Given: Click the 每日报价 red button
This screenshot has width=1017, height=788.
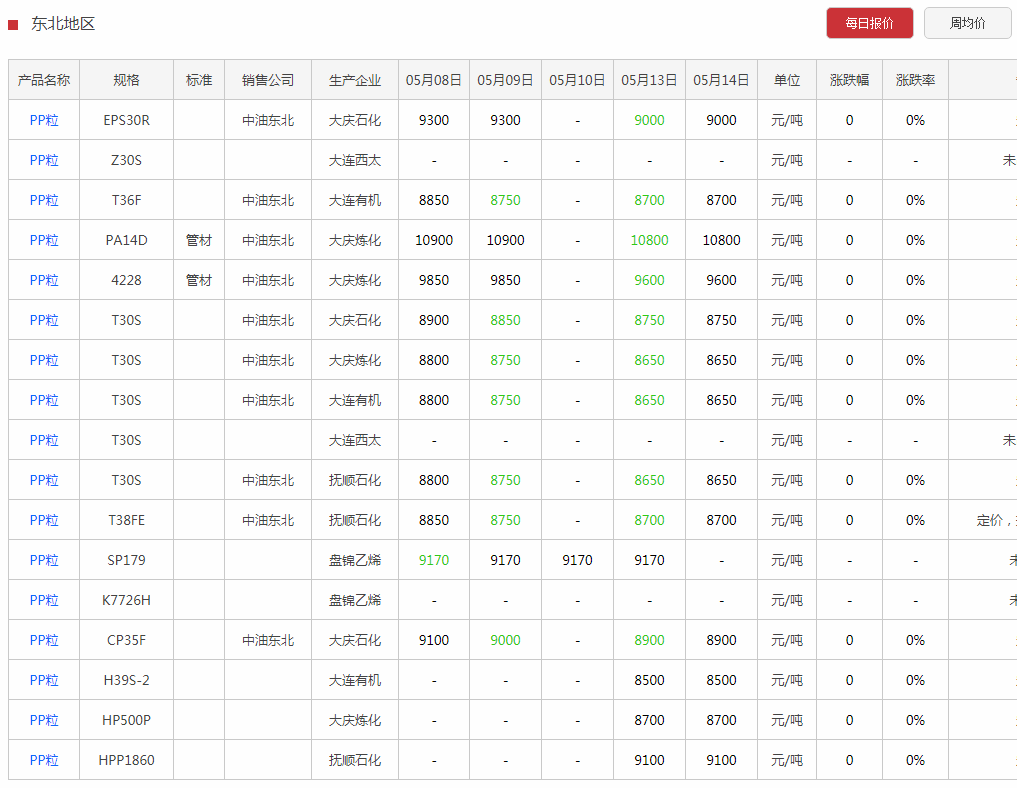Looking at the screenshot, I should tap(869, 23).
